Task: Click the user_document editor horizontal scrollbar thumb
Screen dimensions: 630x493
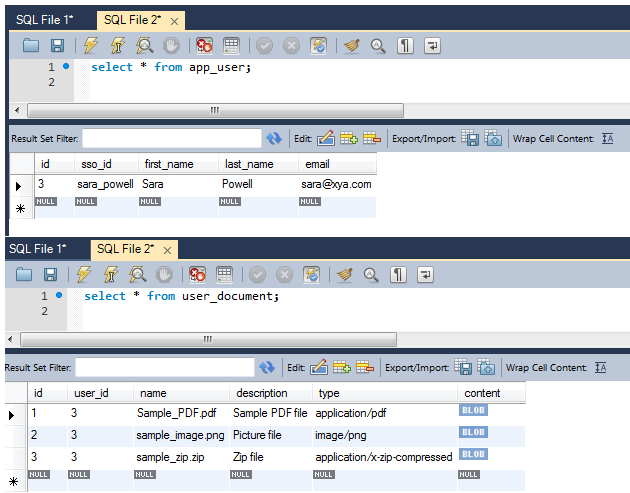Action: pos(208,339)
